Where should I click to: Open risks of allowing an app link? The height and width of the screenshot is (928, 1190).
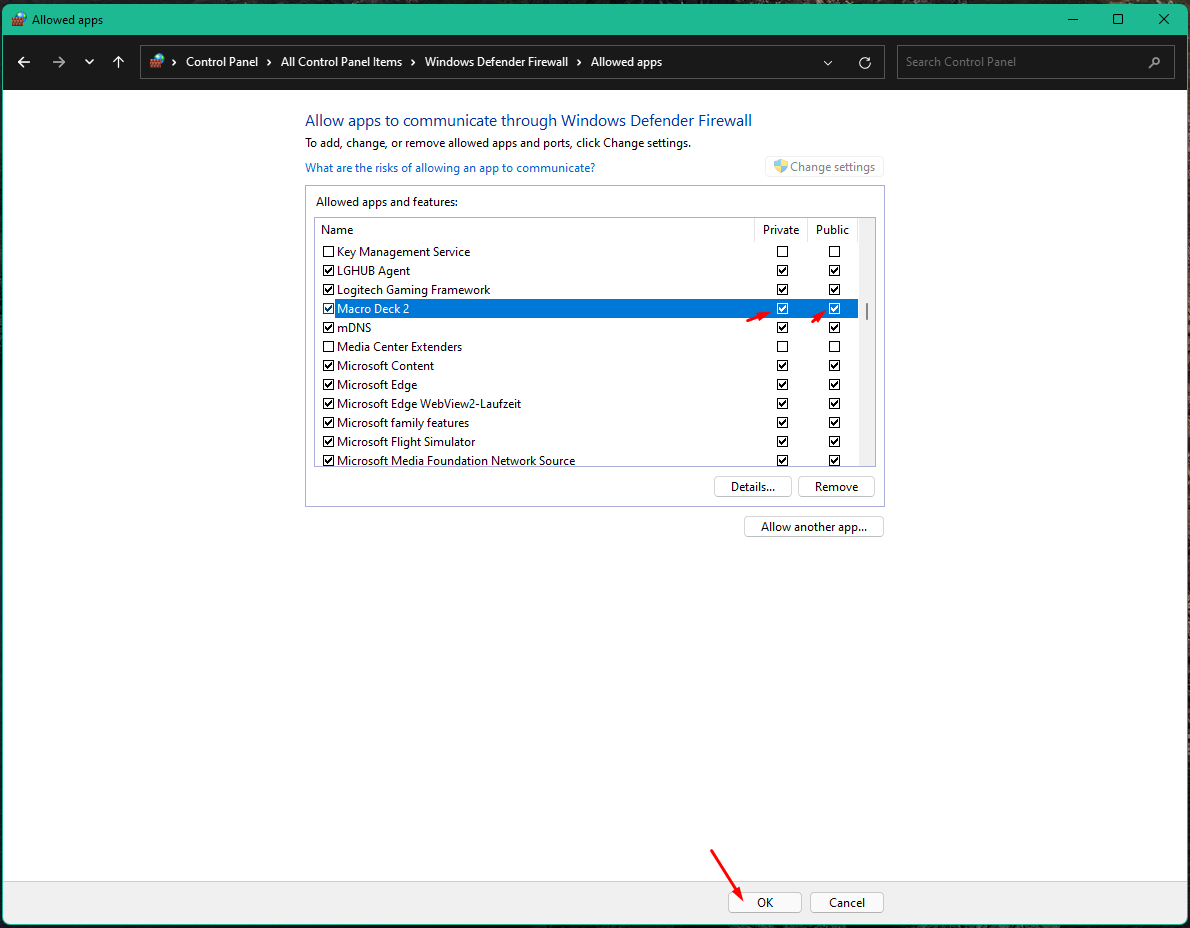450,168
